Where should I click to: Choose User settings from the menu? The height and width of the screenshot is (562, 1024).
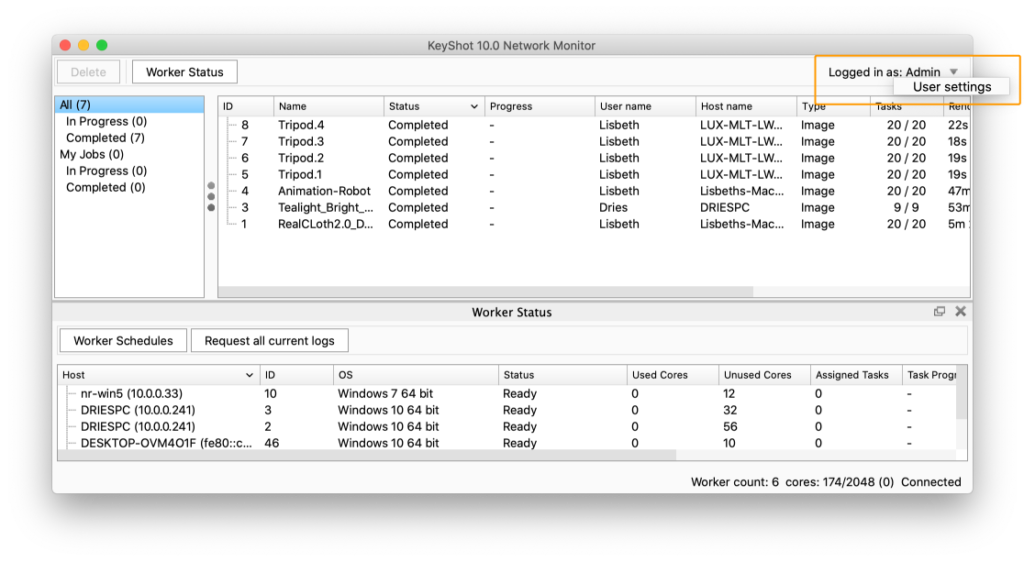pos(951,87)
